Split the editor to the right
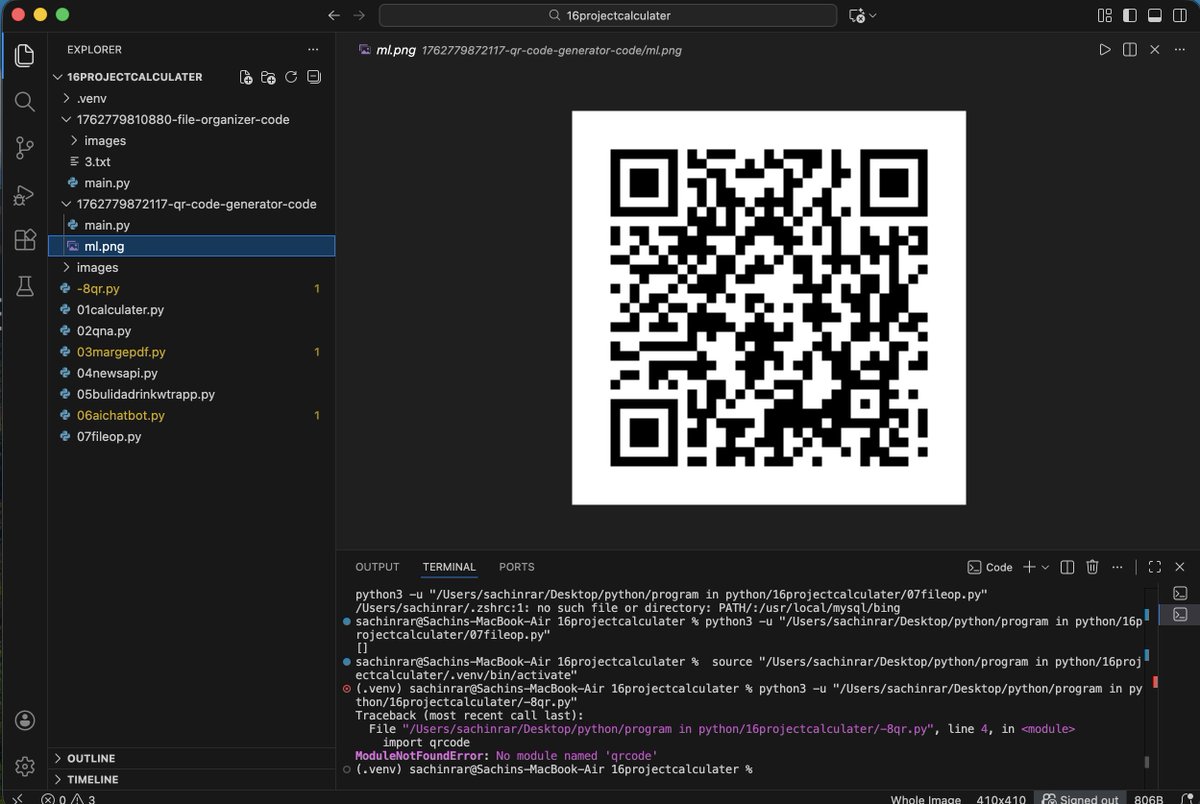Image resolution: width=1200 pixels, height=804 pixels. (1130, 49)
